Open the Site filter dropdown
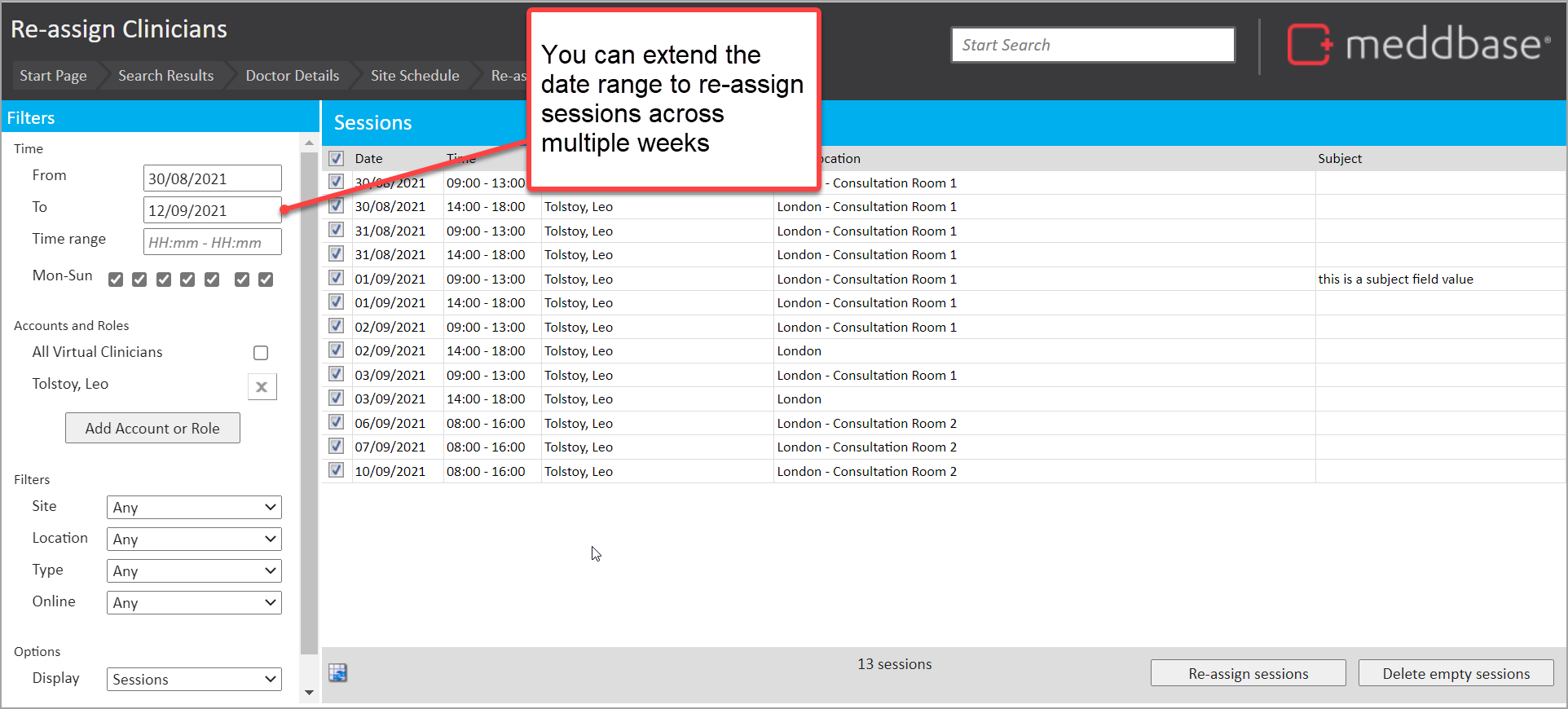 (194, 507)
